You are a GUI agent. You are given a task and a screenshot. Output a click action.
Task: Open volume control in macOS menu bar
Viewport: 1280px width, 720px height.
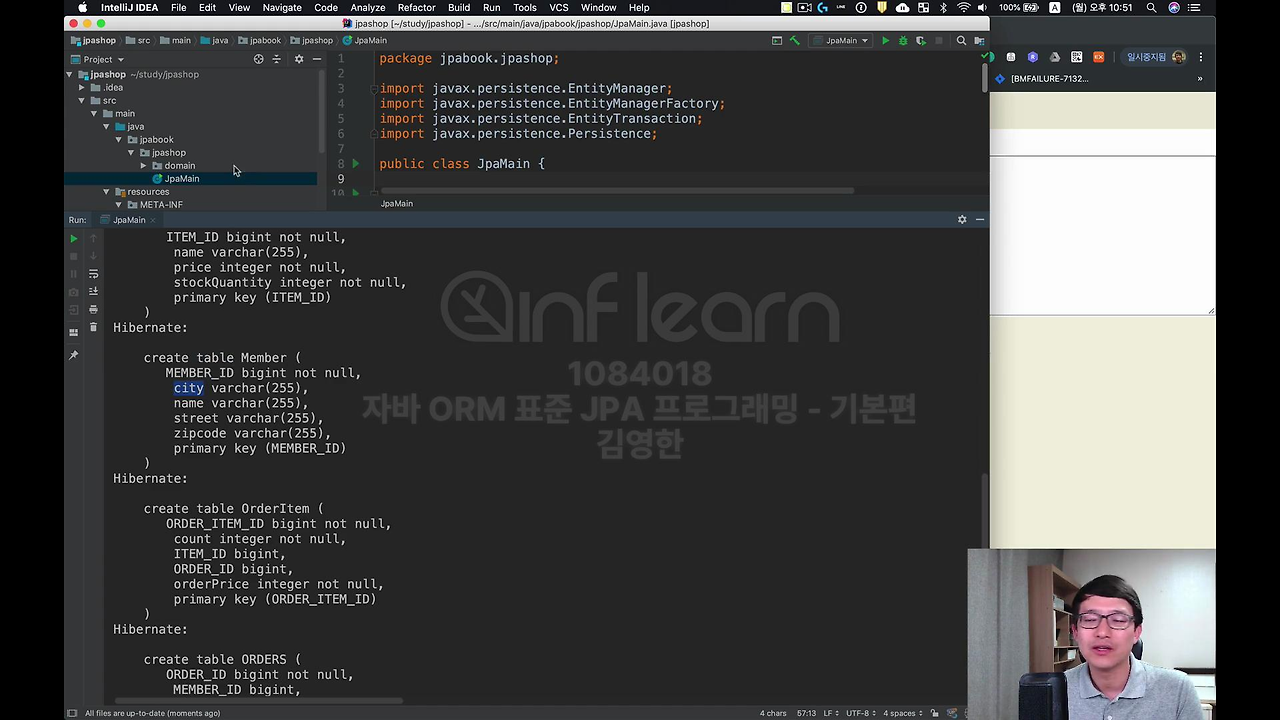[x=983, y=7]
